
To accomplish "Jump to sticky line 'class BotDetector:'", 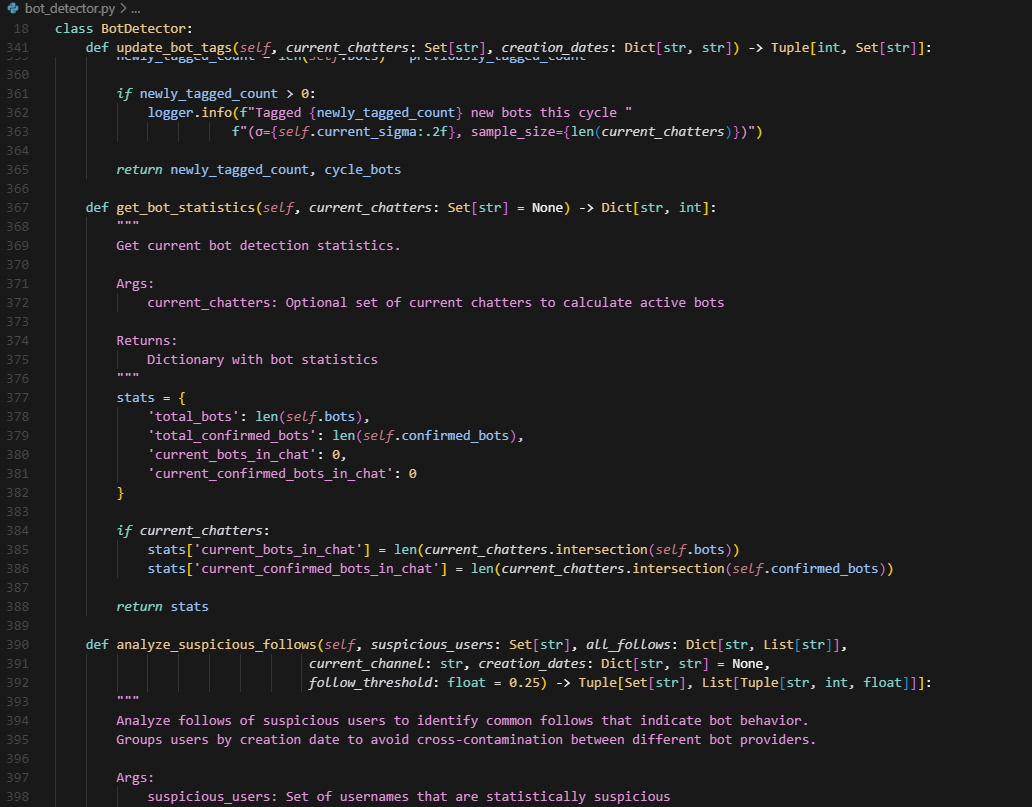I will [x=124, y=28].
